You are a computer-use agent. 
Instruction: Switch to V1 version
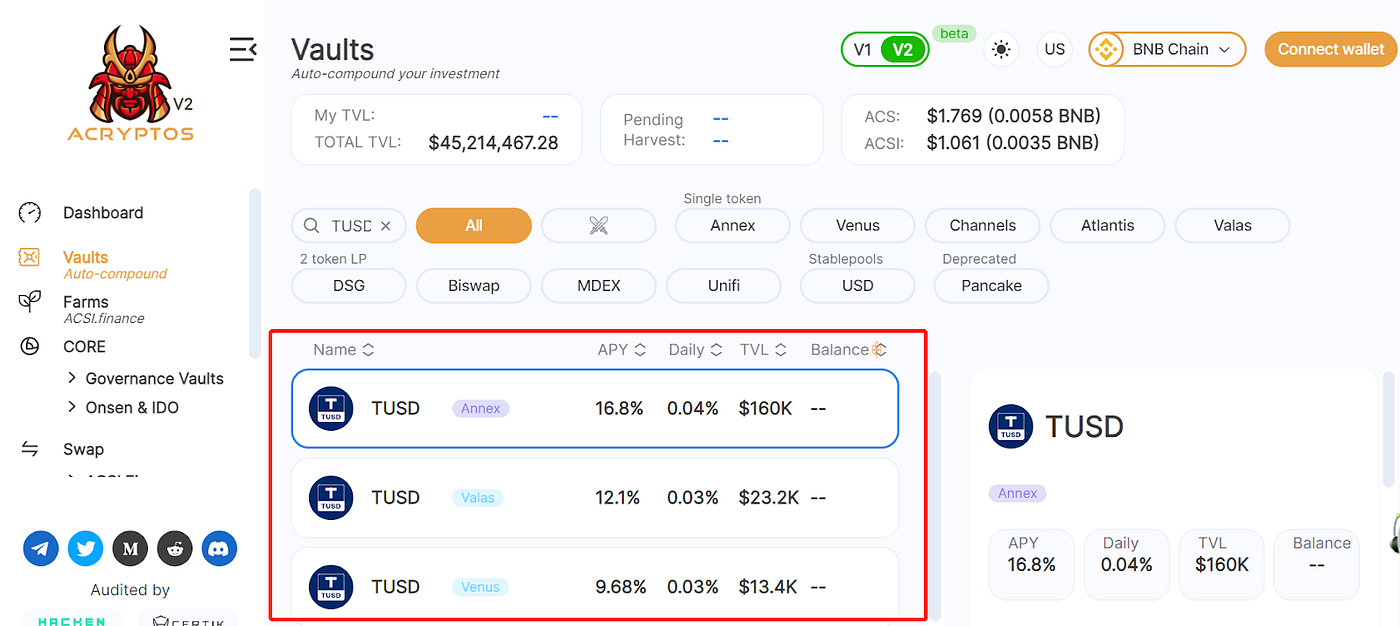tap(862, 49)
